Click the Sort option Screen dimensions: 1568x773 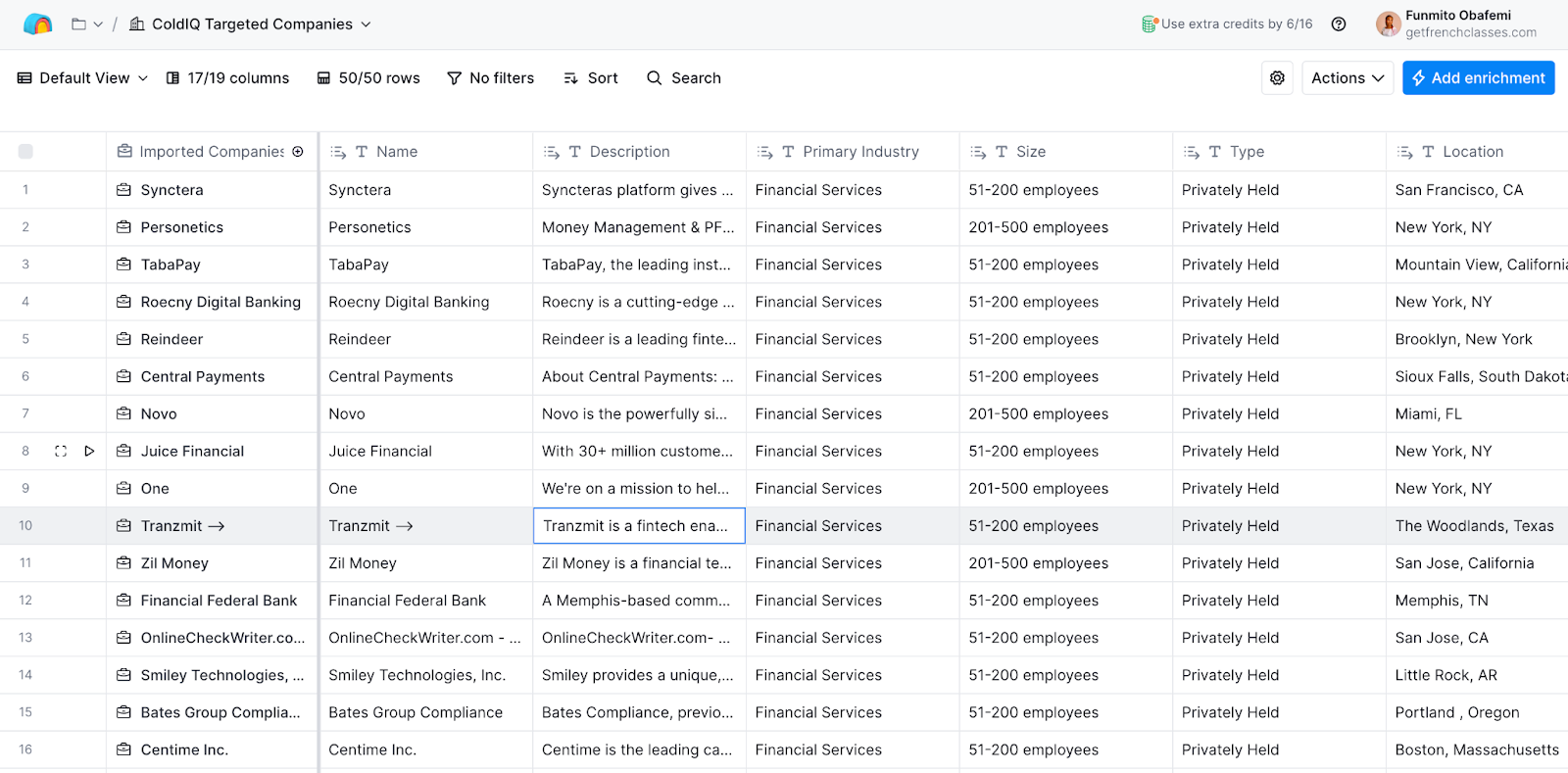[x=591, y=78]
